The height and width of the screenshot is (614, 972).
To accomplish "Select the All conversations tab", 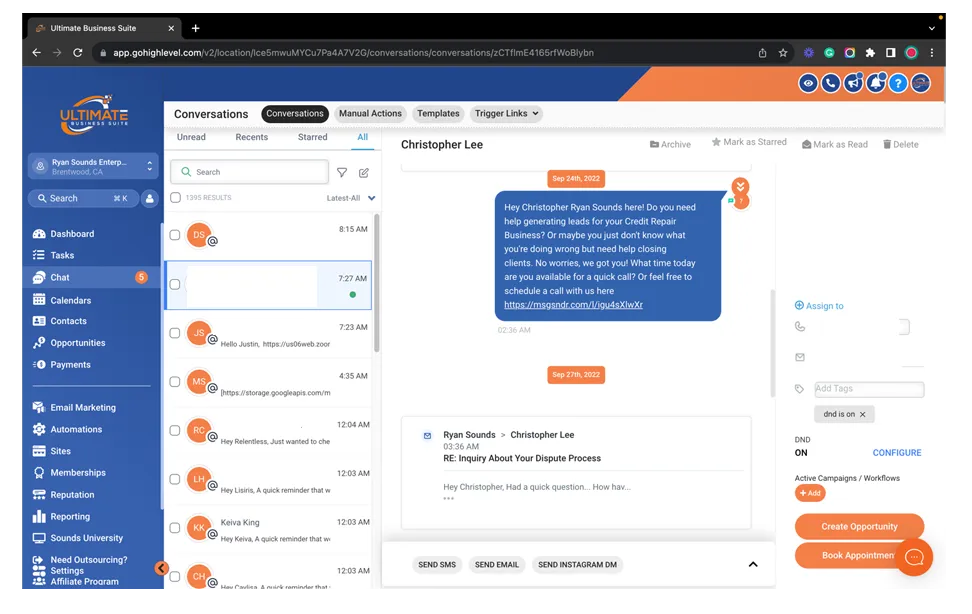I will [x=363, y=137].
